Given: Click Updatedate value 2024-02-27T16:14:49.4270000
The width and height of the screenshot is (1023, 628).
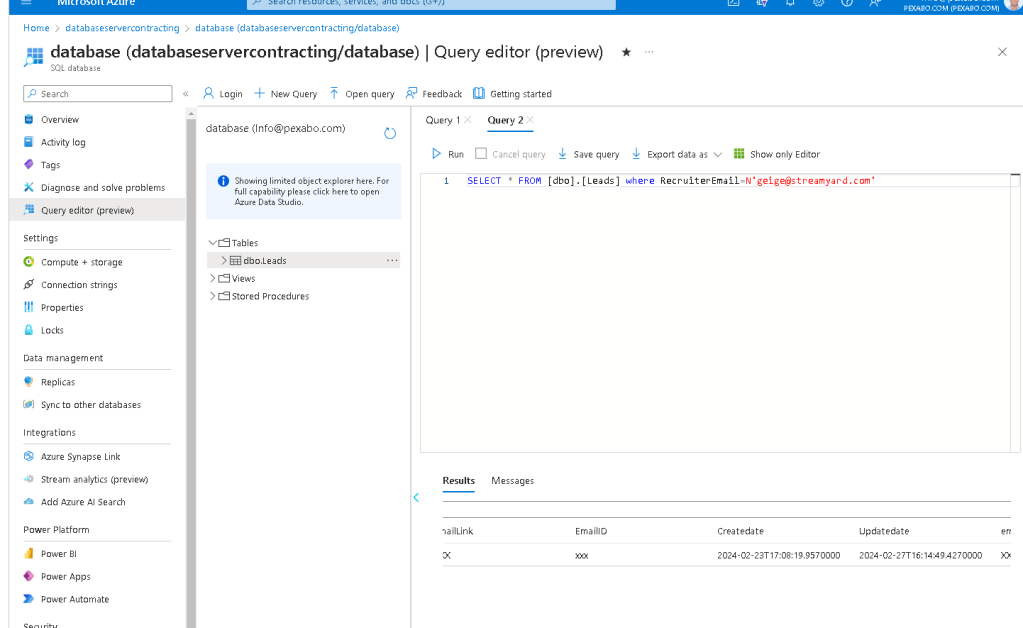Looking at the screenshot, I should click(x=920, y=556).
